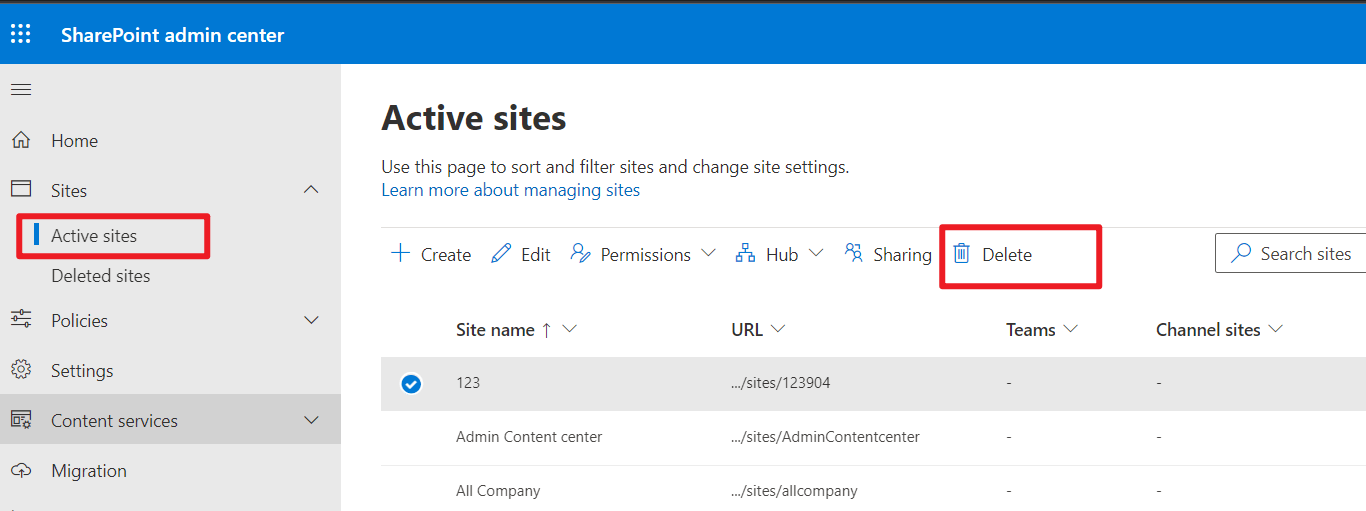
Task: Click the Edit button label
Action: tap(536, 255)
